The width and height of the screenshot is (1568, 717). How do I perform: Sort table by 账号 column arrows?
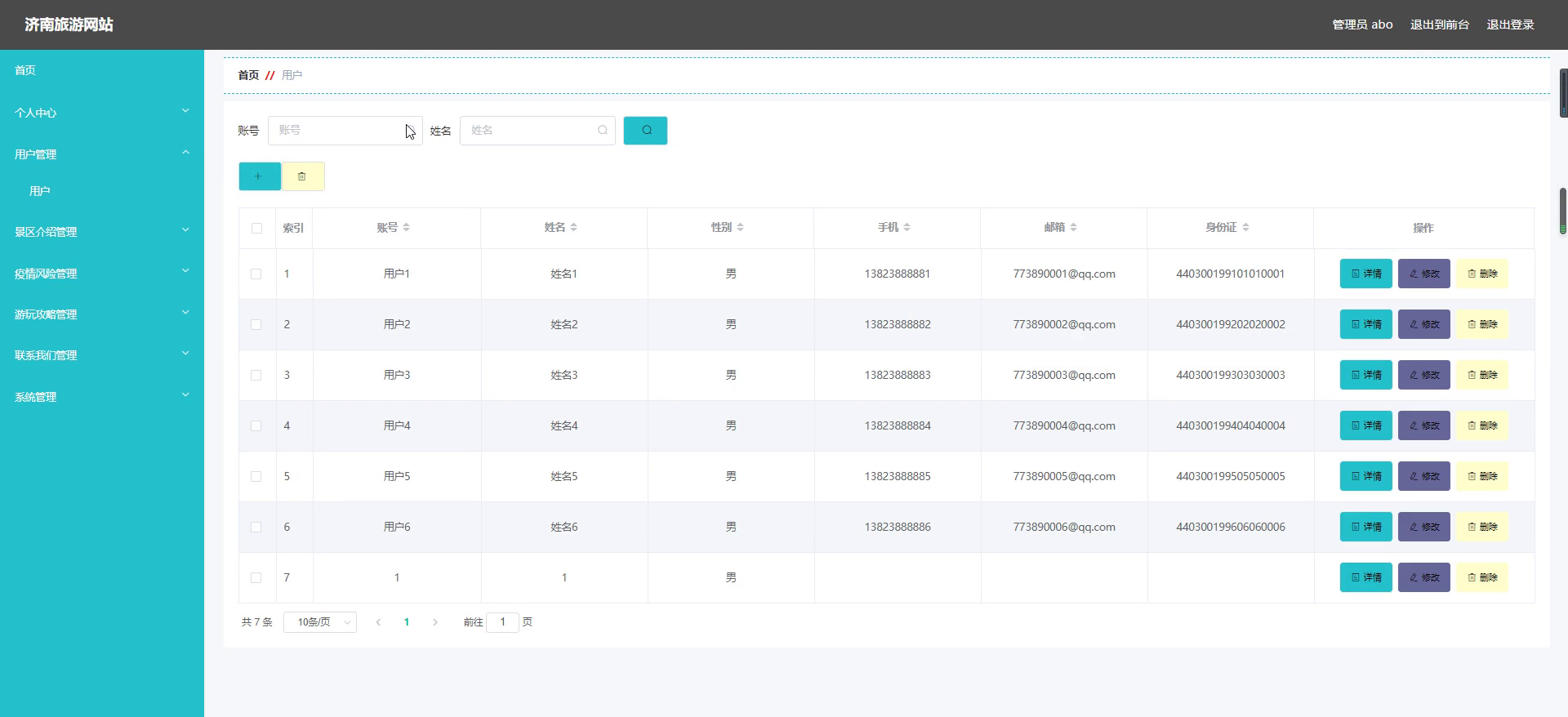tap(406, 228)
